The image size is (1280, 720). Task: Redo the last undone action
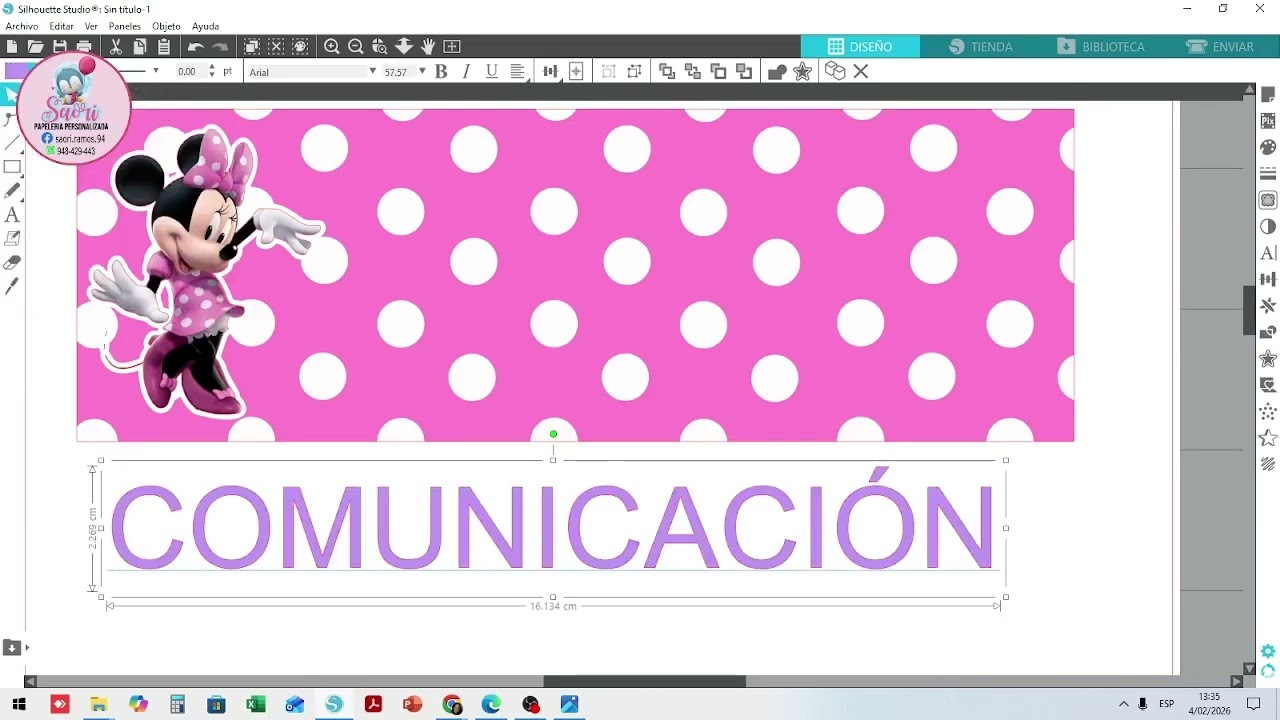(x=220, y=46)
